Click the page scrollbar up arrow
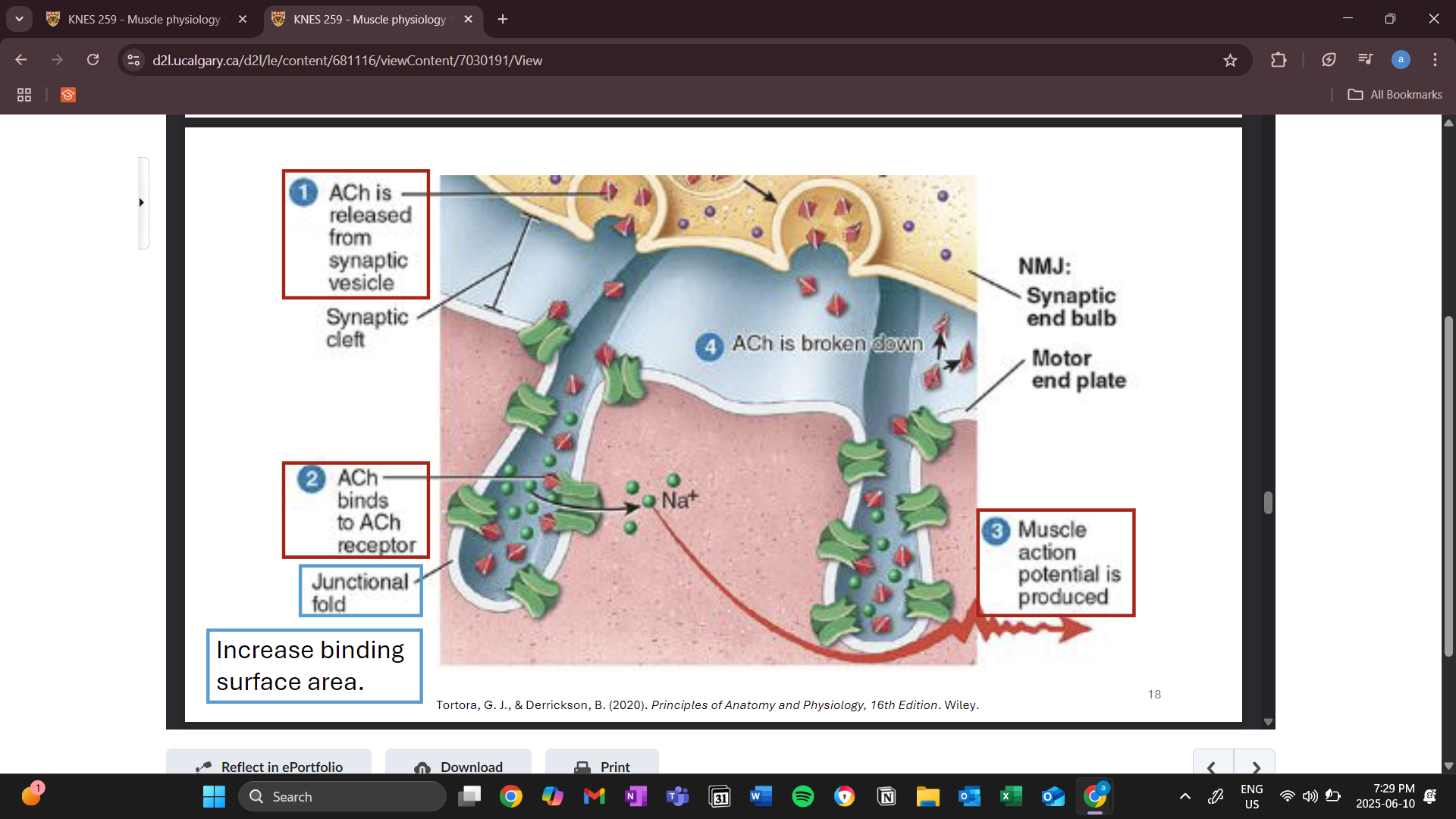1456x819 pixels. 1448,122
